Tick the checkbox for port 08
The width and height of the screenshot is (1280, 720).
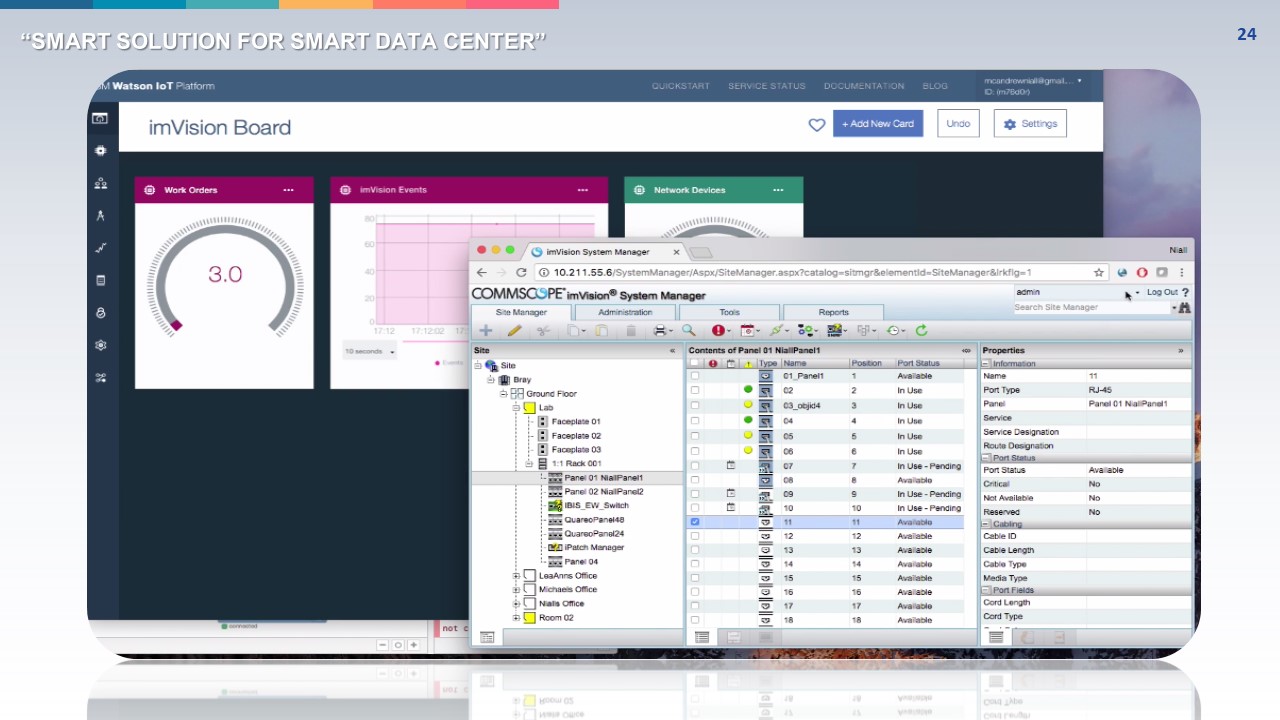(695, 480)
